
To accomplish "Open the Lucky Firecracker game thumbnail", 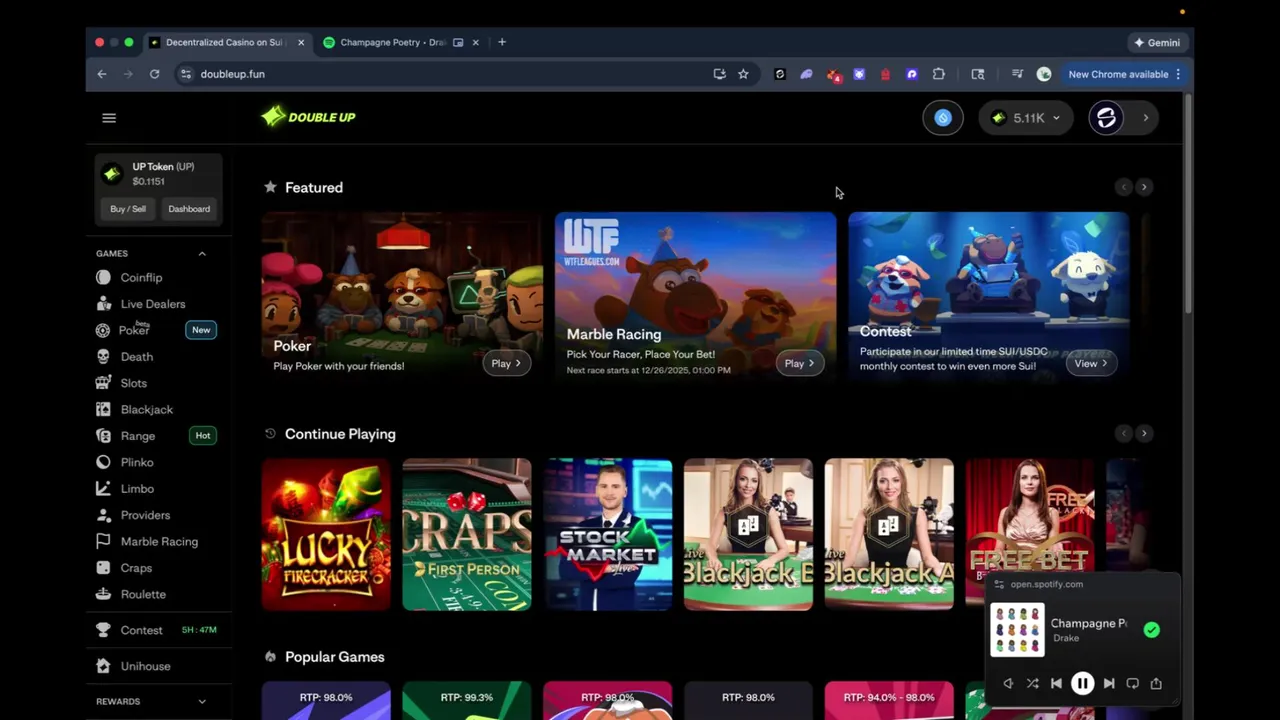I will [x=326, y=534].
